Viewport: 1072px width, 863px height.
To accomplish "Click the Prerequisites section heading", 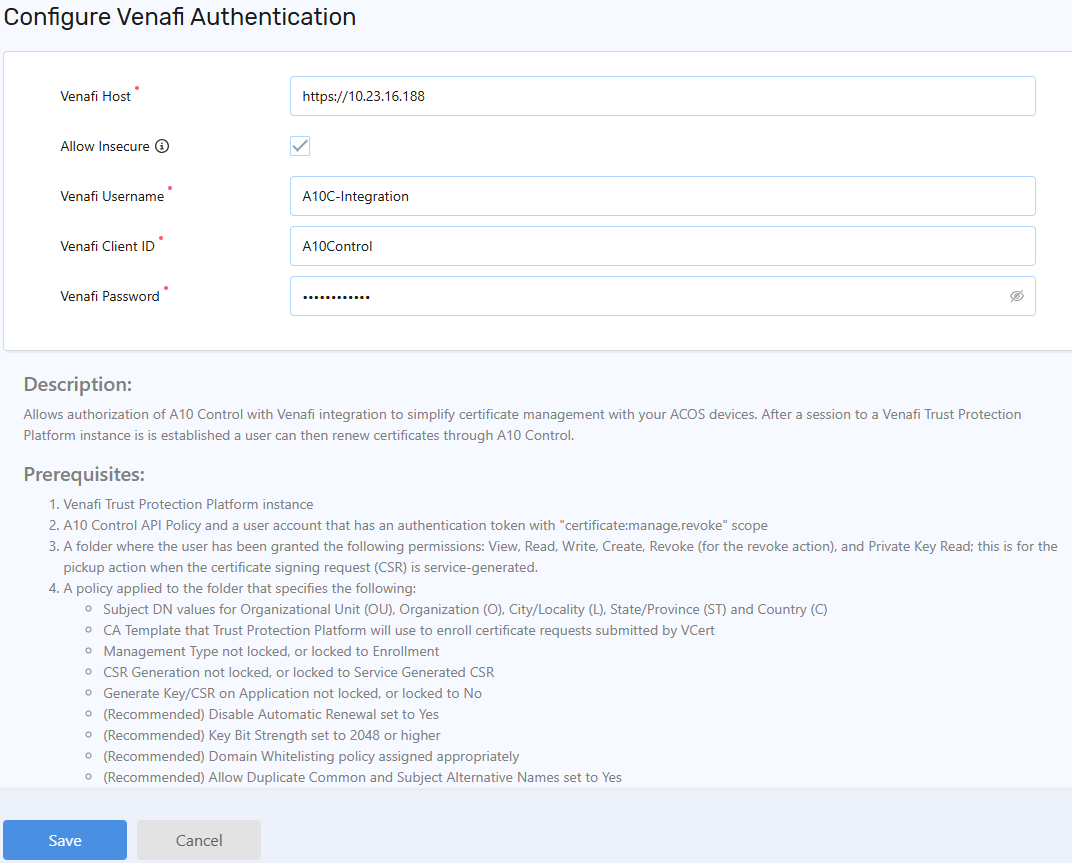I will point(84,474).
